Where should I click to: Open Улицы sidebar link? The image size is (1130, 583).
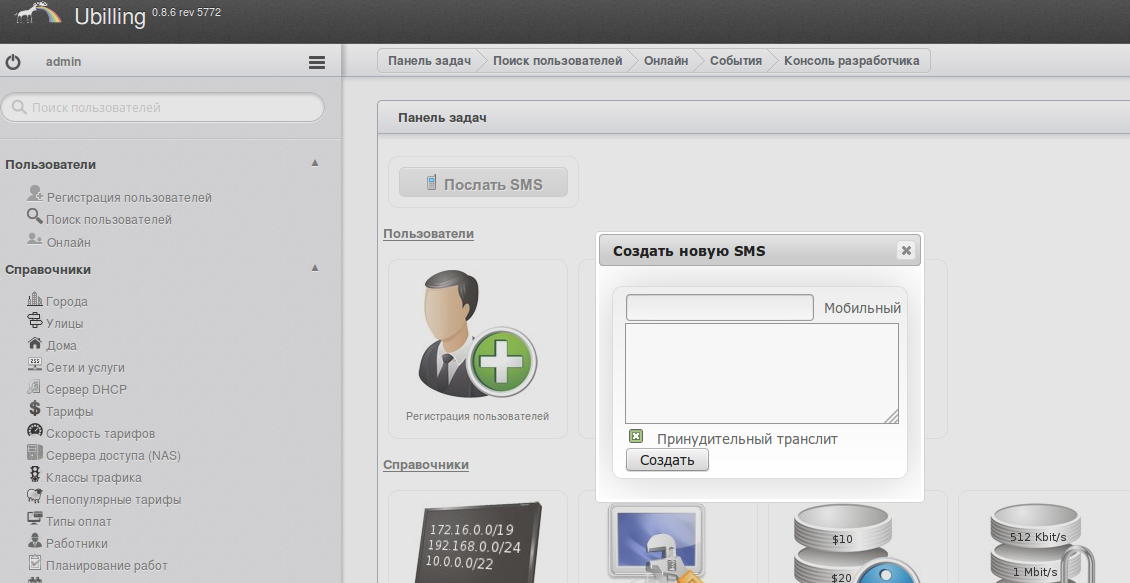(64, 324)
